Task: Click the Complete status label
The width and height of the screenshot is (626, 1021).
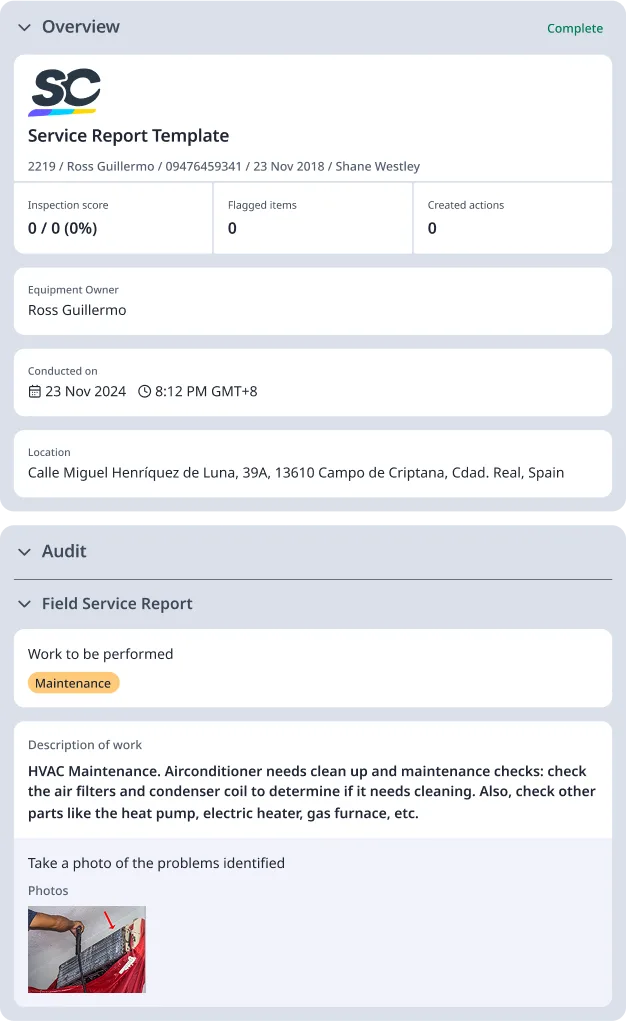Action: pyautogui.click(x=575, y=28)
